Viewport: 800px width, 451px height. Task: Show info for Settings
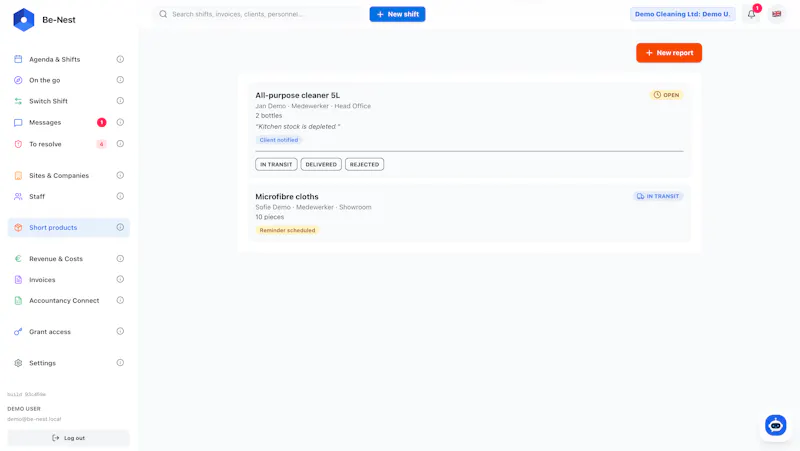tap(120, 363)
